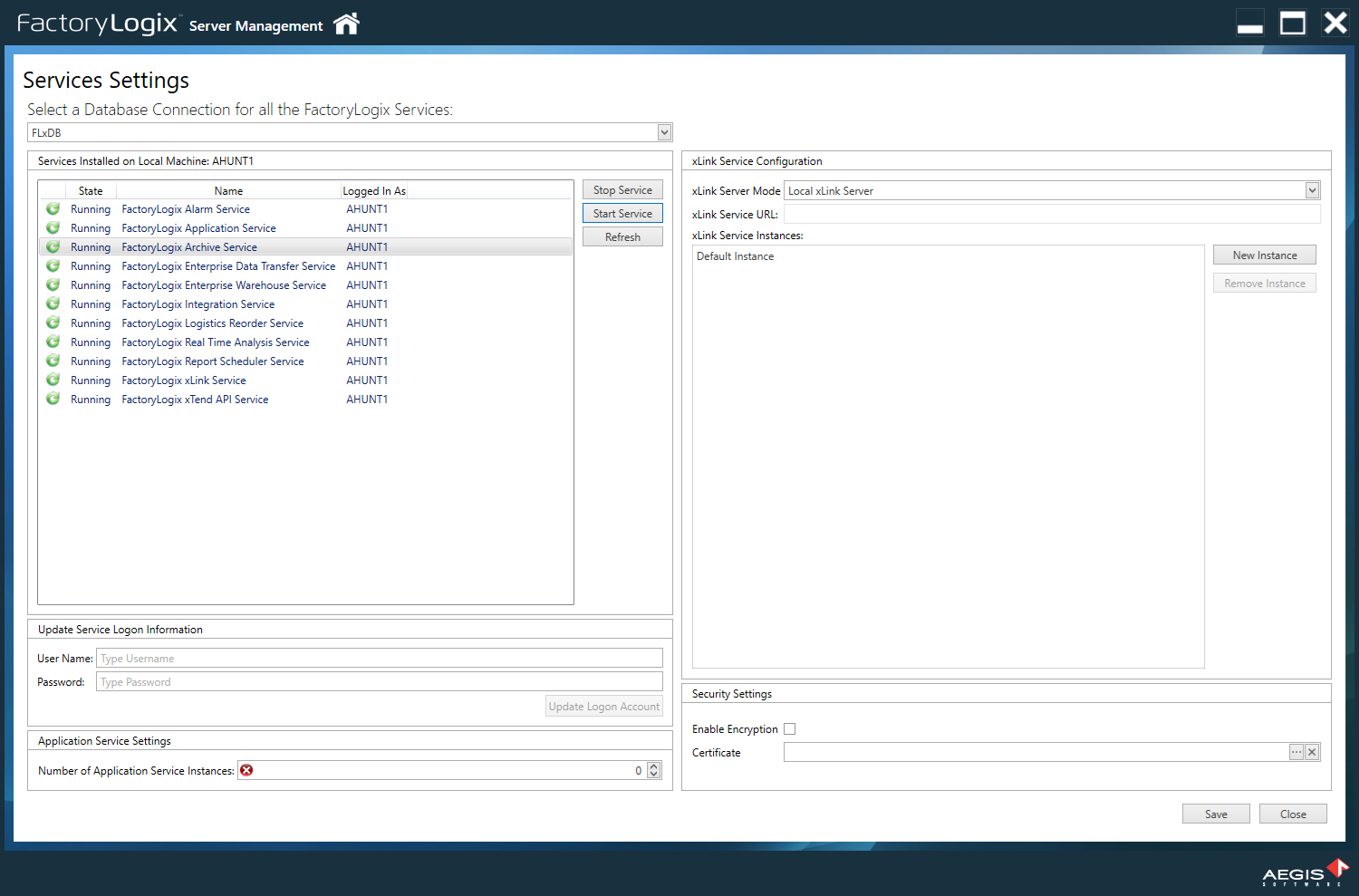Click the xLink Service running status icon

53,381
